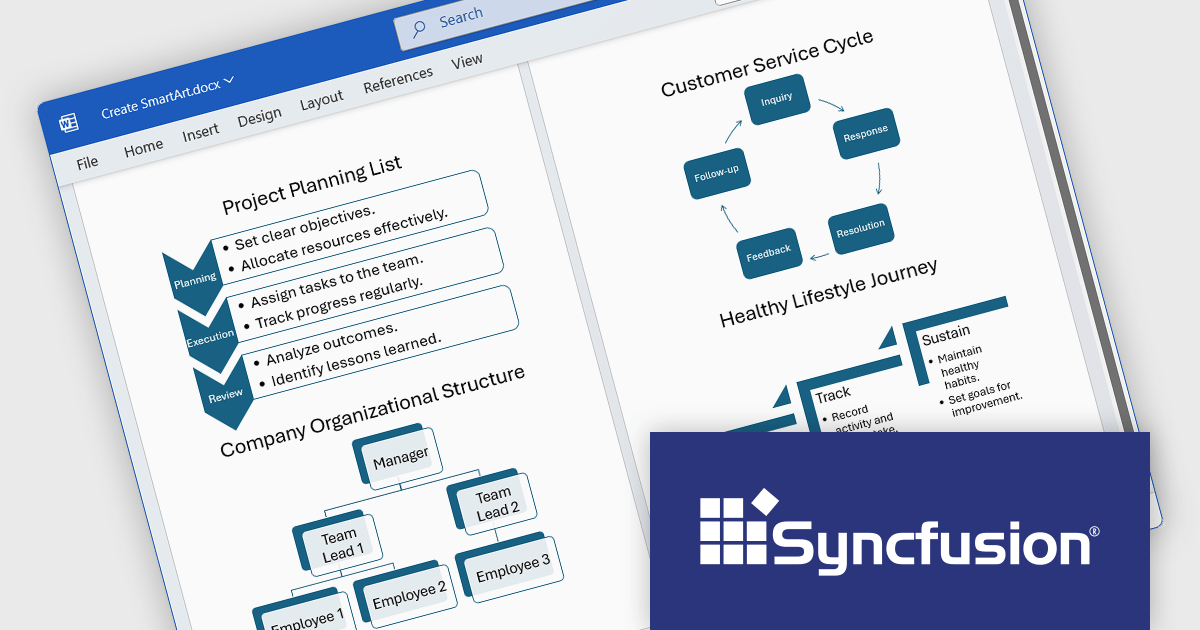
Task: Click the text 'Analyze outcomes.'
Action: (x=332, y=342)
